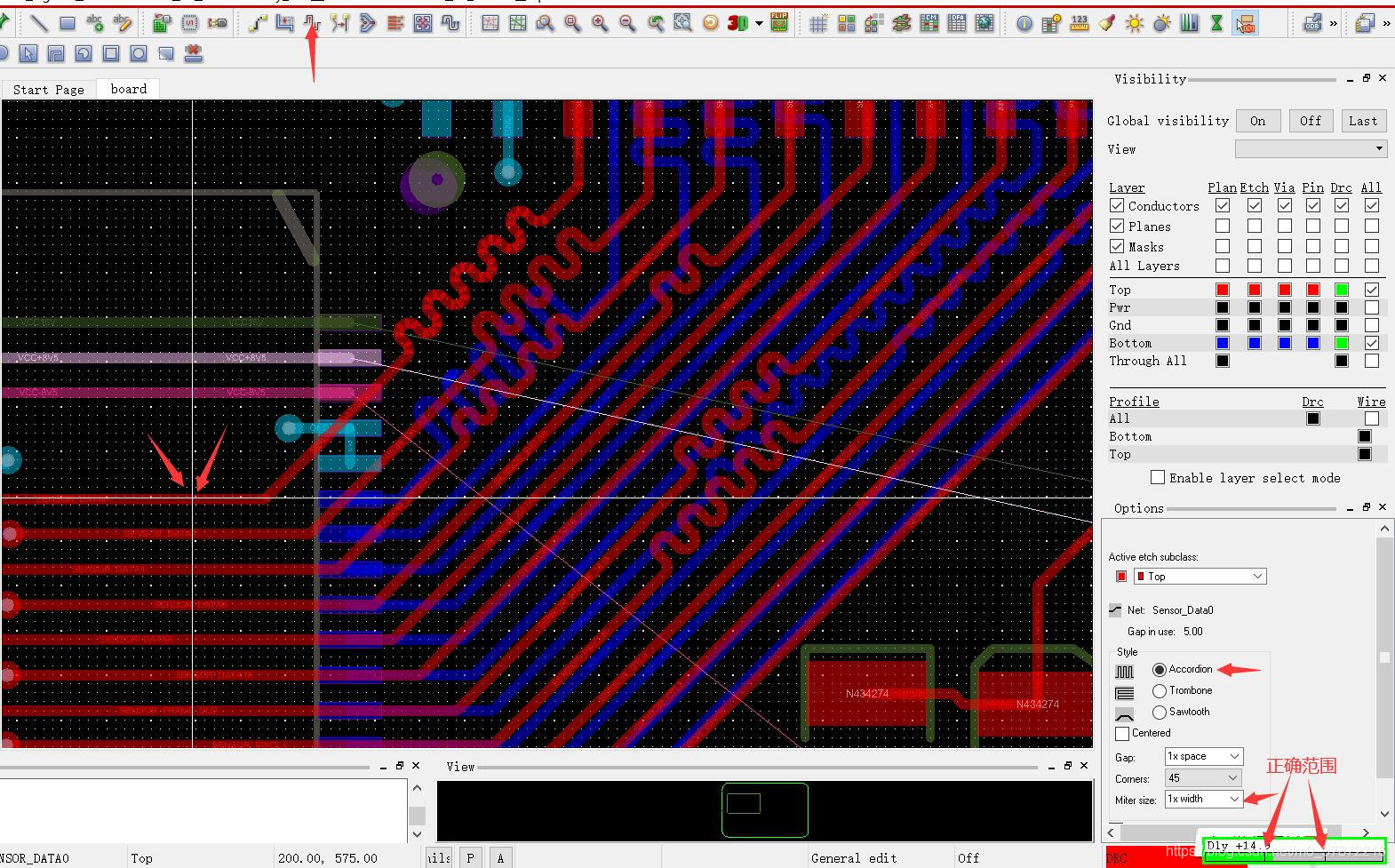Image resolution: width=1395 pixels, height=868 pixels.
Task: Click the green hourglass icon
Action: (x=1216, y=24)
